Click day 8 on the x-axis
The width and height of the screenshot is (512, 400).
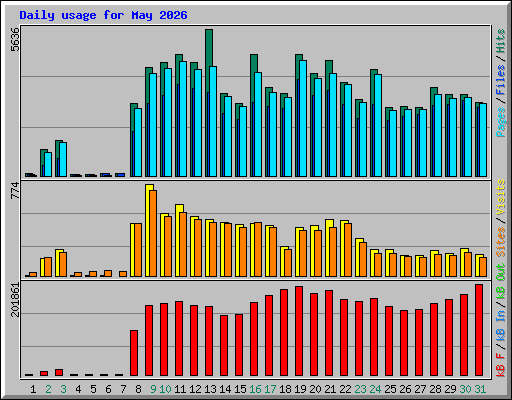[138, 389]
